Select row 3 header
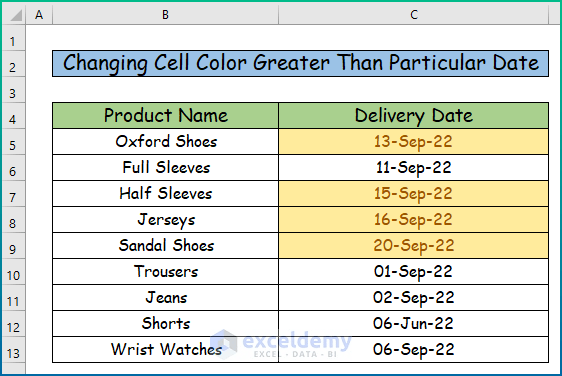The image size is (562, 376). (x=14, y=90)
